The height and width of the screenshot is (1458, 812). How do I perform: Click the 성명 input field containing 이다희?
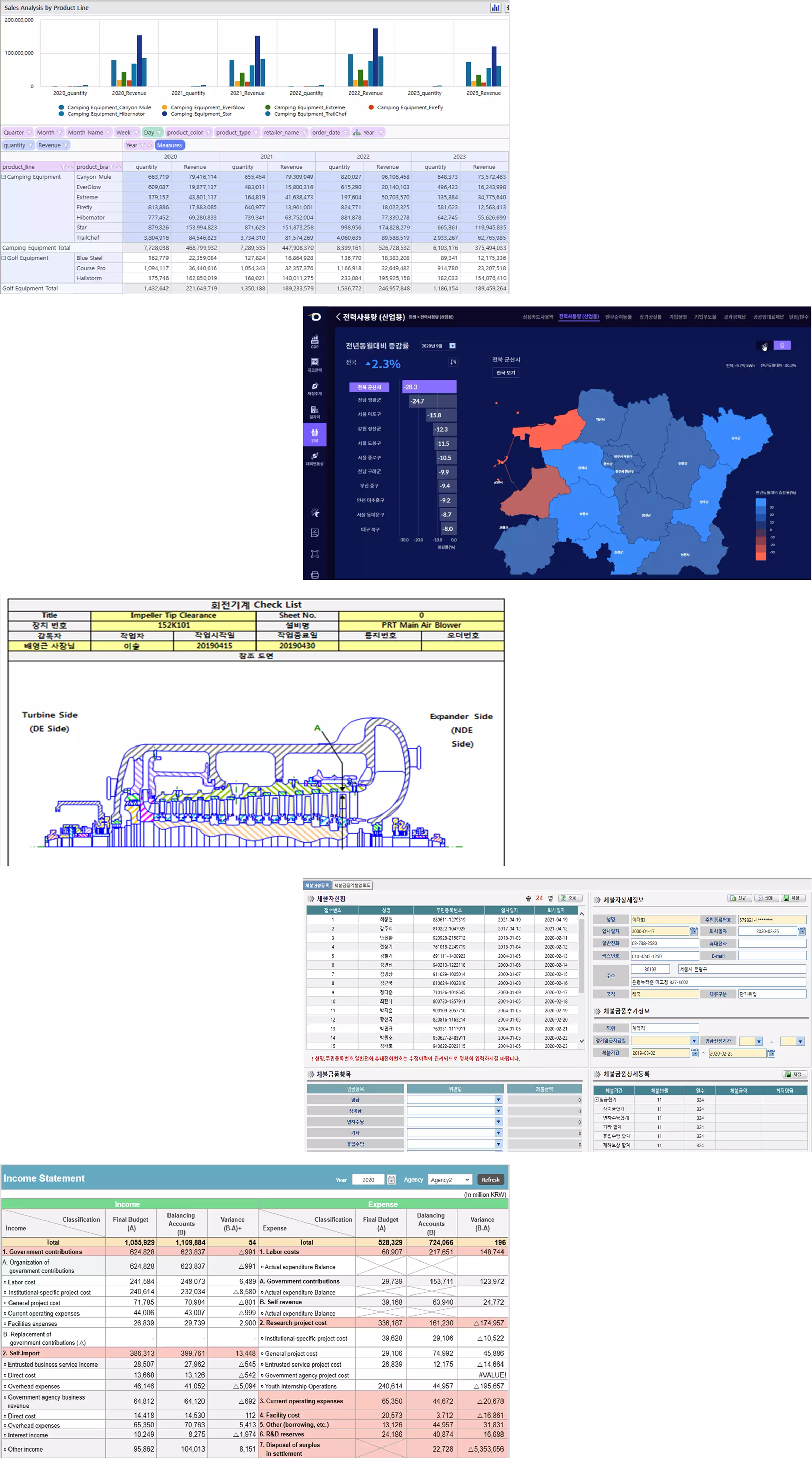click(x=664, y=920)
